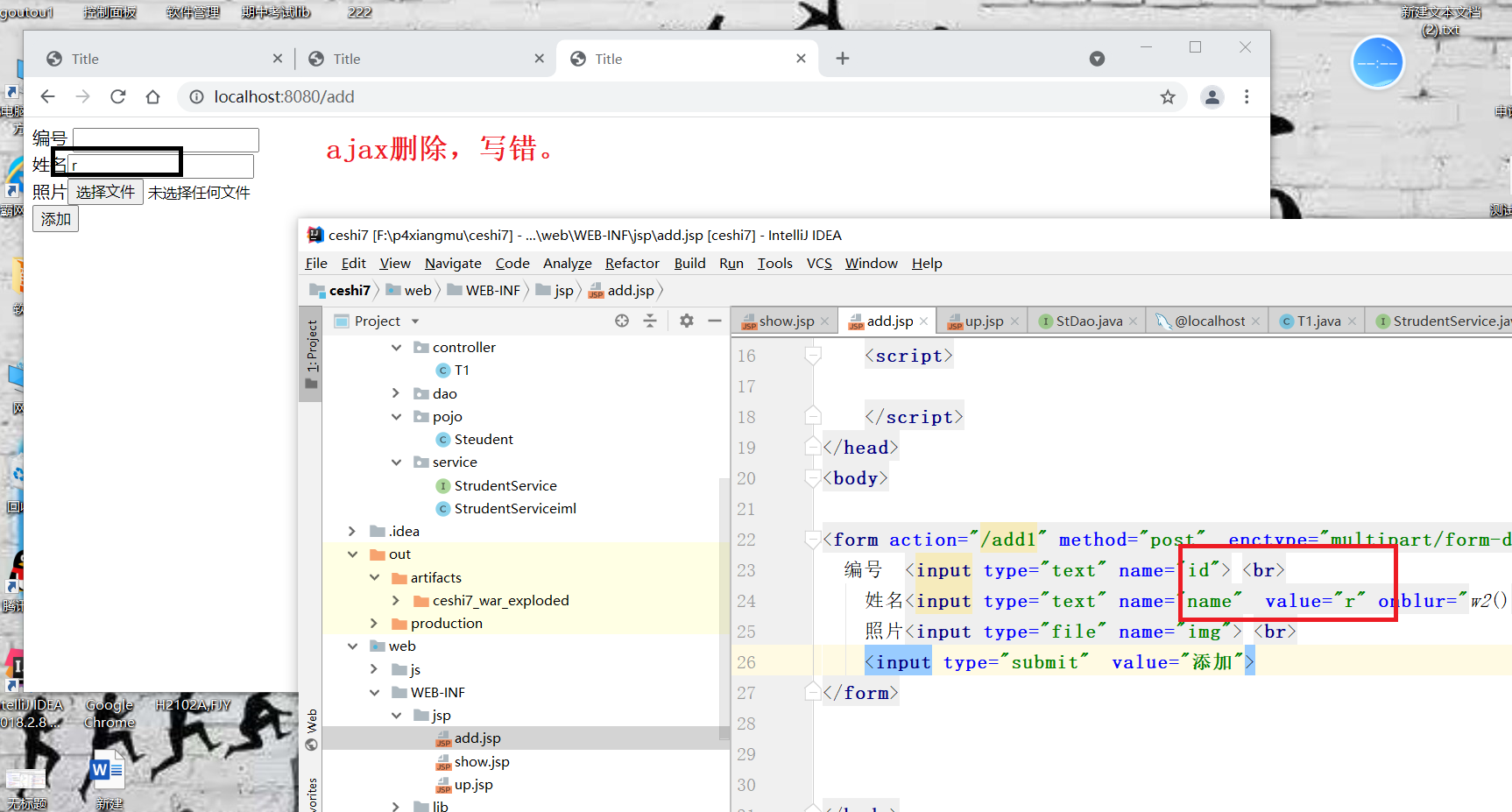The height and width of the screenshot is (812, 1512).
Task: Click site info icon in address bar
Action: (x=197, y=97)
